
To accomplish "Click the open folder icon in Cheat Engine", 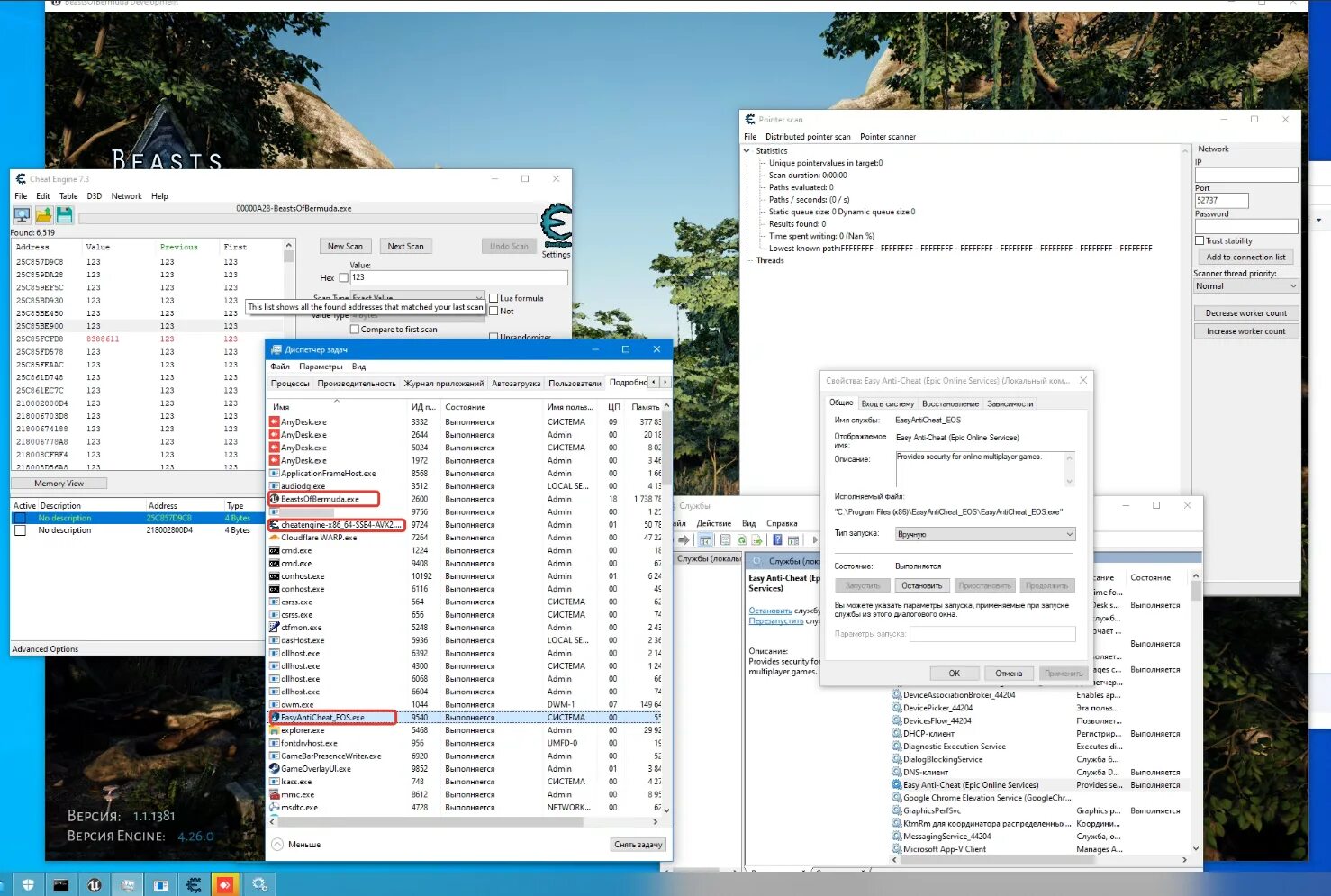I will [x=43, y=214].
